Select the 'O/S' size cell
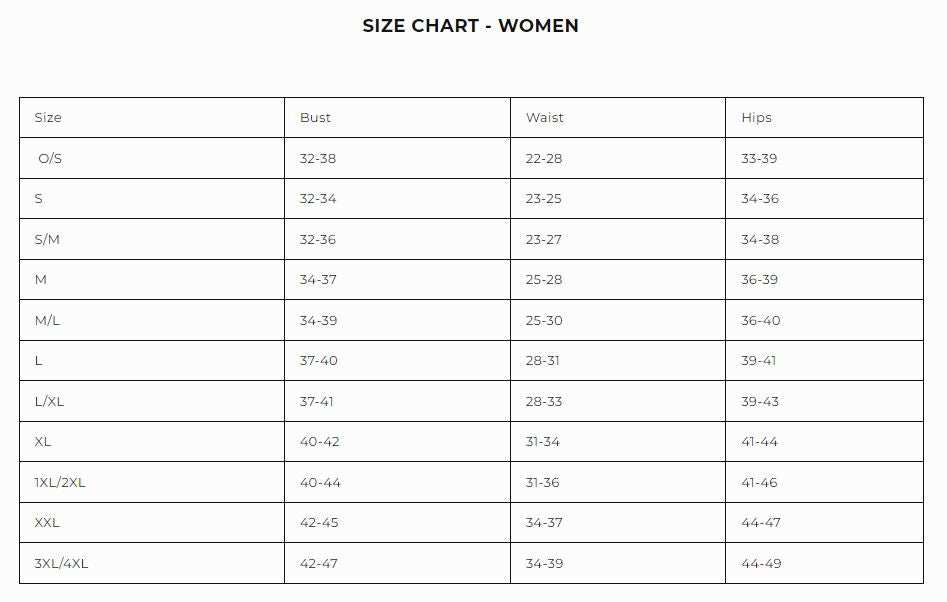The image size is (947, 602). point(50,159)
